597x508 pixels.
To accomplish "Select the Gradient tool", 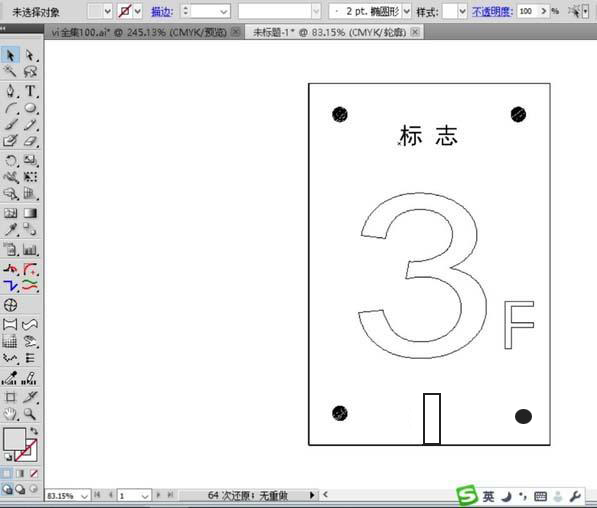I will click(30, 213).
